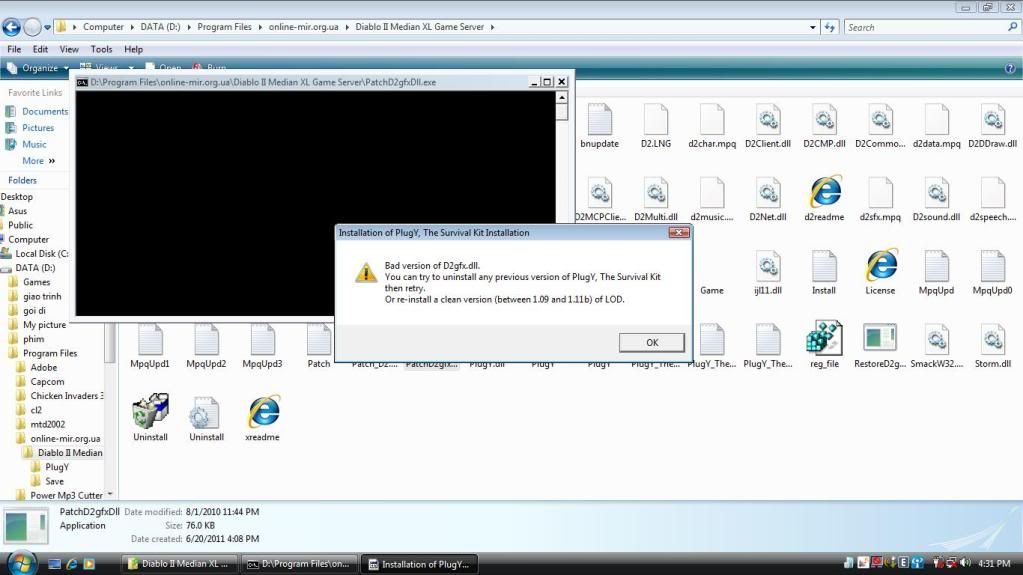Click the volume icon in system tray

[966, 563]
